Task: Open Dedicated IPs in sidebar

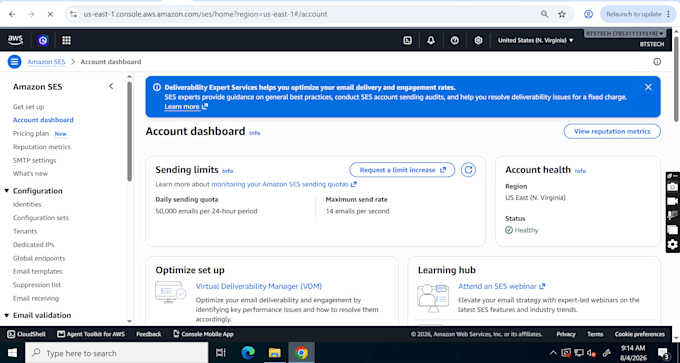Action: [x=33, y=245]
